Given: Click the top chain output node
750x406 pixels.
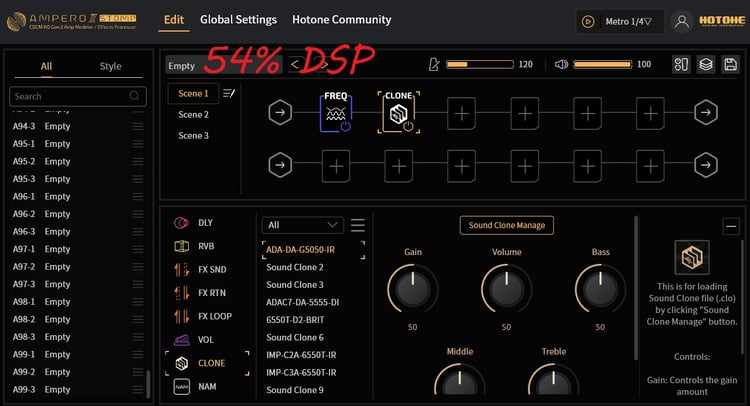Looking at the screenshot, I should click(706, 112).
